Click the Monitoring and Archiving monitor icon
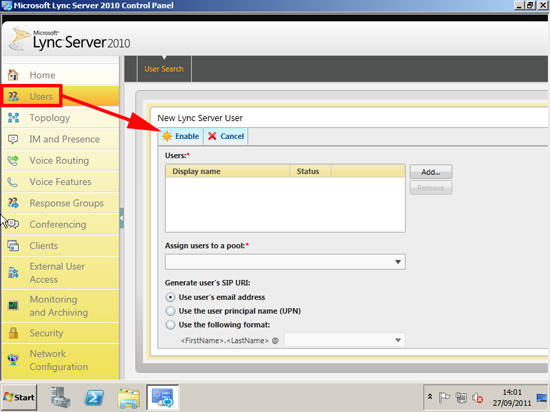Image resolution: width=550 pixels, height=412 pixels. (x=13, y=306)
